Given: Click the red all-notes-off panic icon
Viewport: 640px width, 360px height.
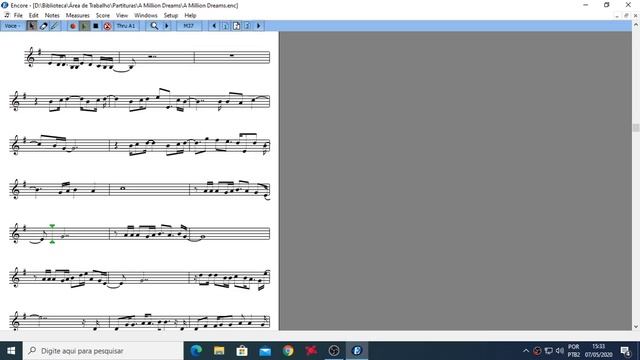Looking at the screenshot, I should coord(107,26).
